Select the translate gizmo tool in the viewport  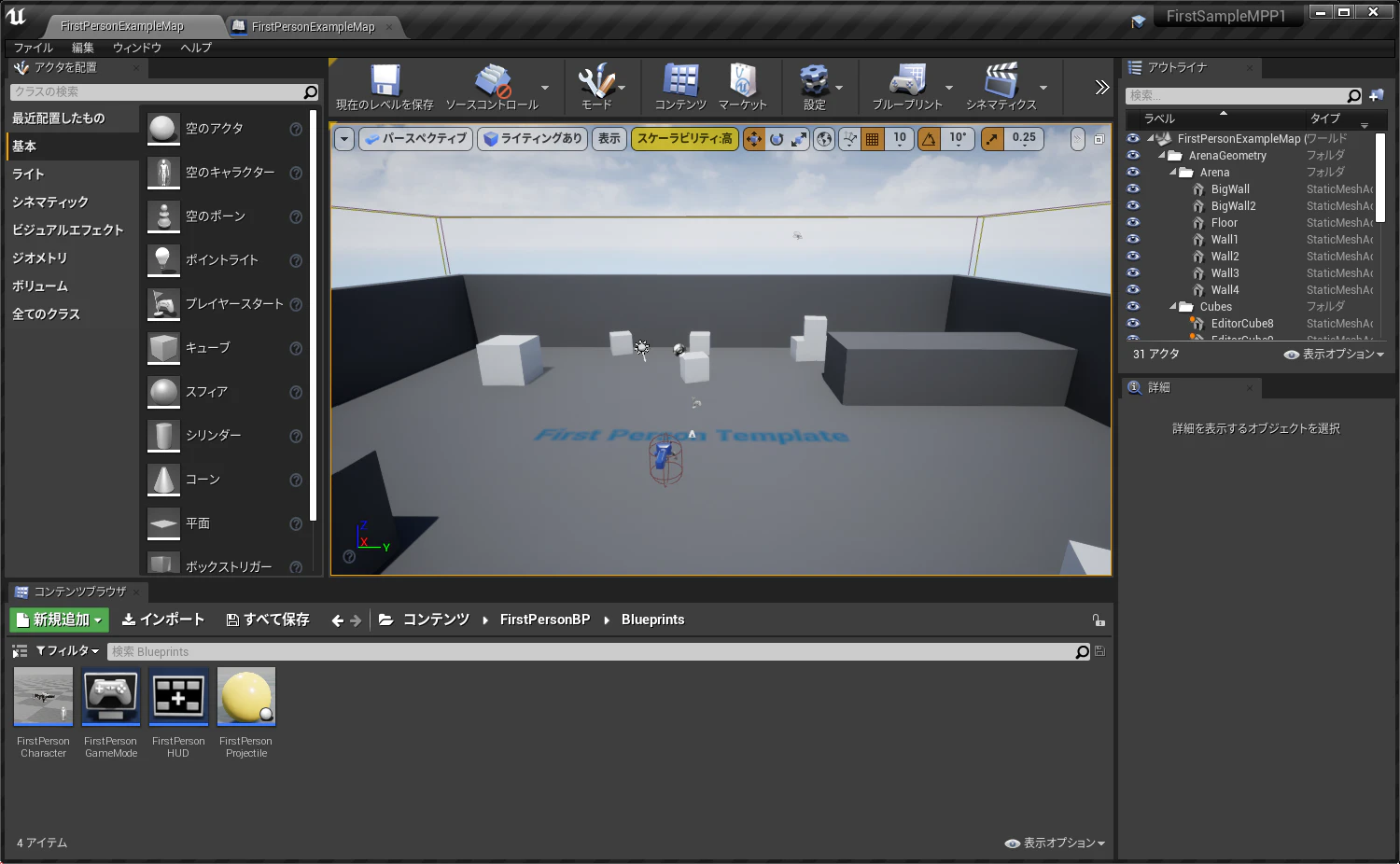[754, 139]
